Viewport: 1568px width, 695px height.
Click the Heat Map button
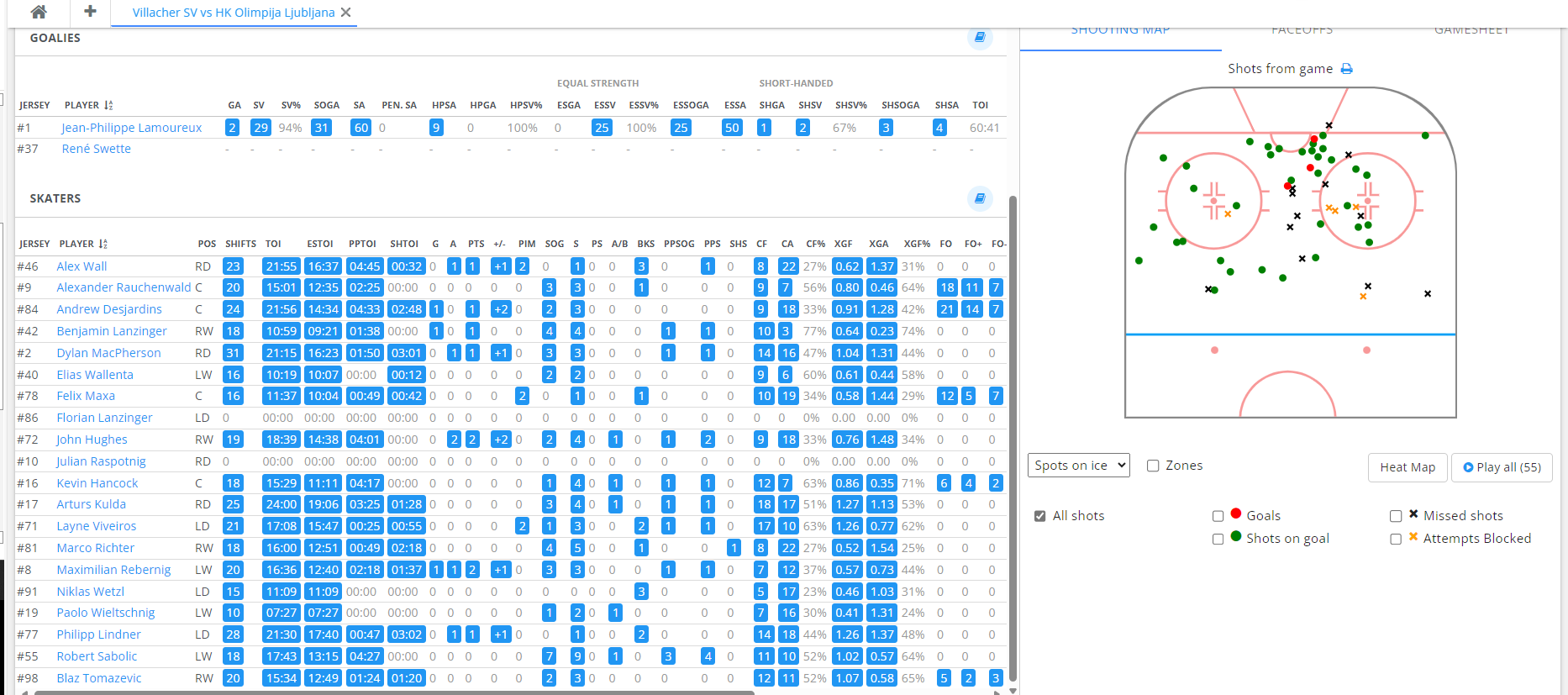pyautogui.click(x=1408, y=467)
